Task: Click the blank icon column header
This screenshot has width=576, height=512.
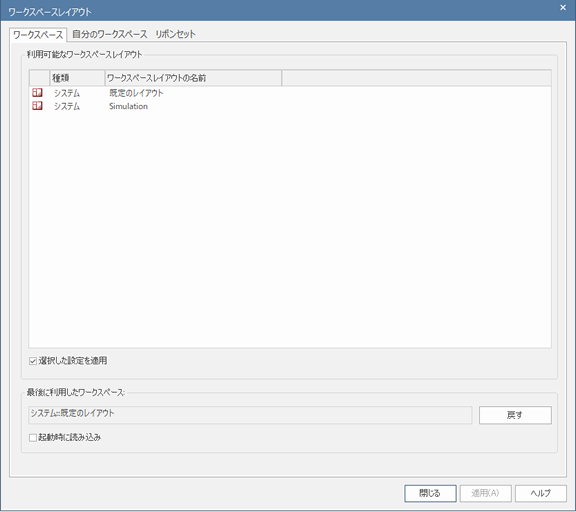Action: (39, 78)
